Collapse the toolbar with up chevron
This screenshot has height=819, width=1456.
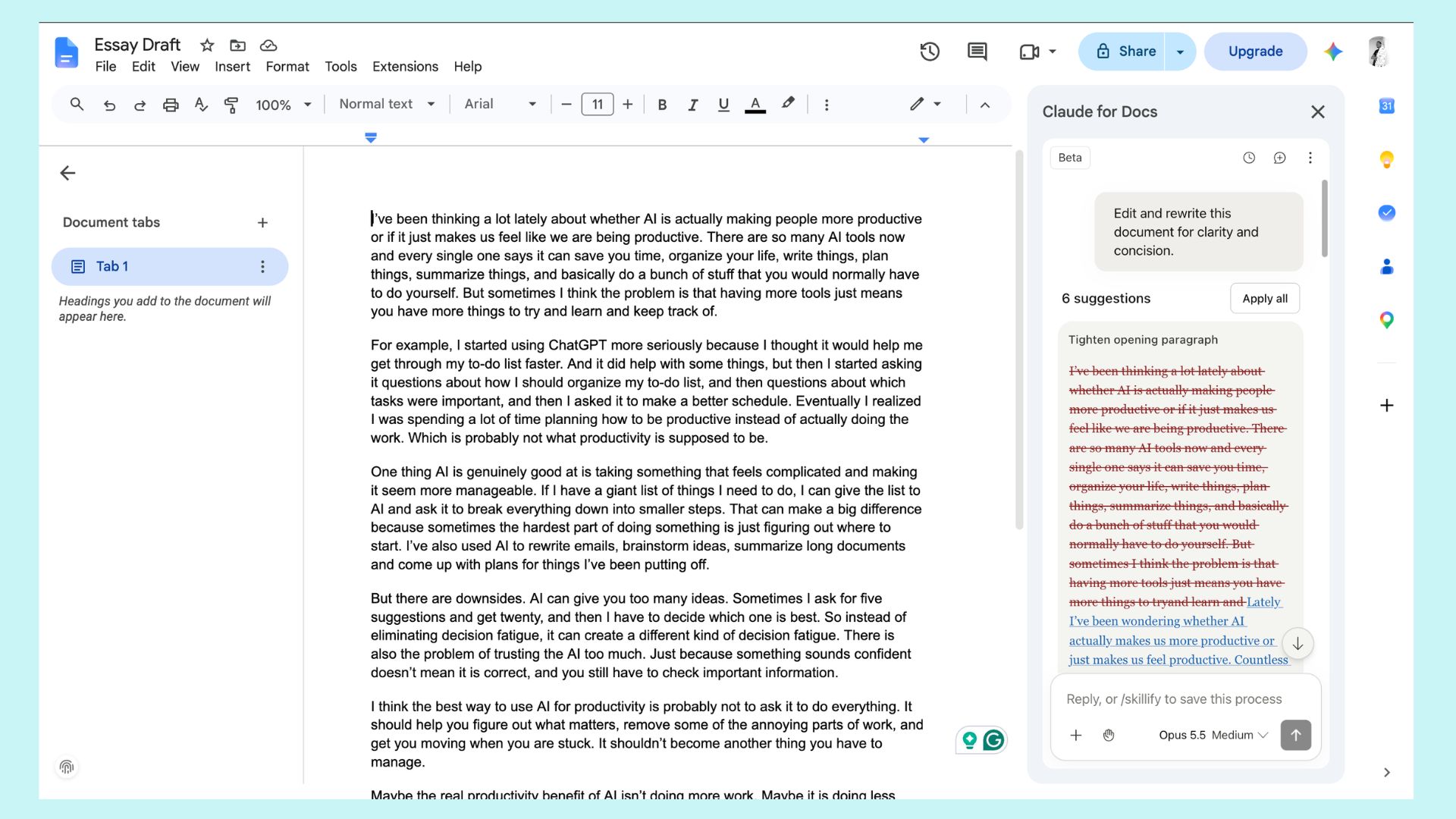tap(985, 105)
